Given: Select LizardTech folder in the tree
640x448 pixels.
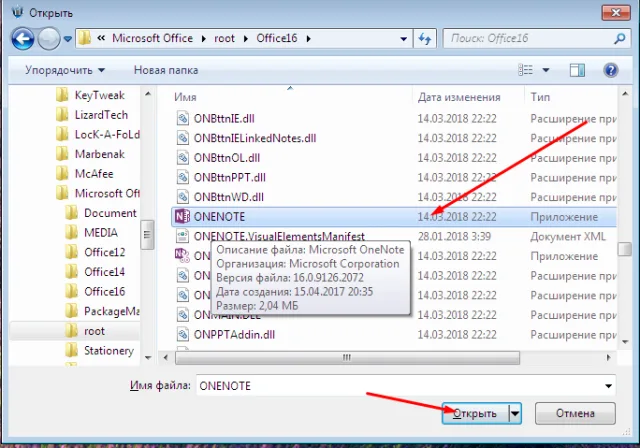Looking at the screenshot, I should 92,115.
